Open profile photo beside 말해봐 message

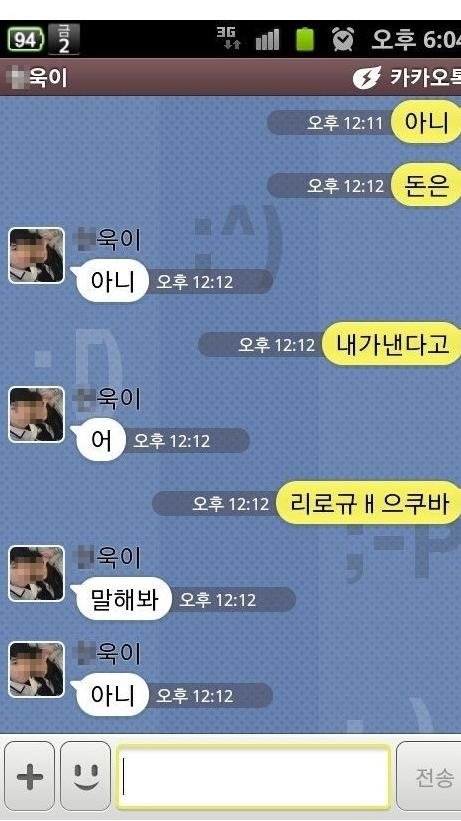36,573
